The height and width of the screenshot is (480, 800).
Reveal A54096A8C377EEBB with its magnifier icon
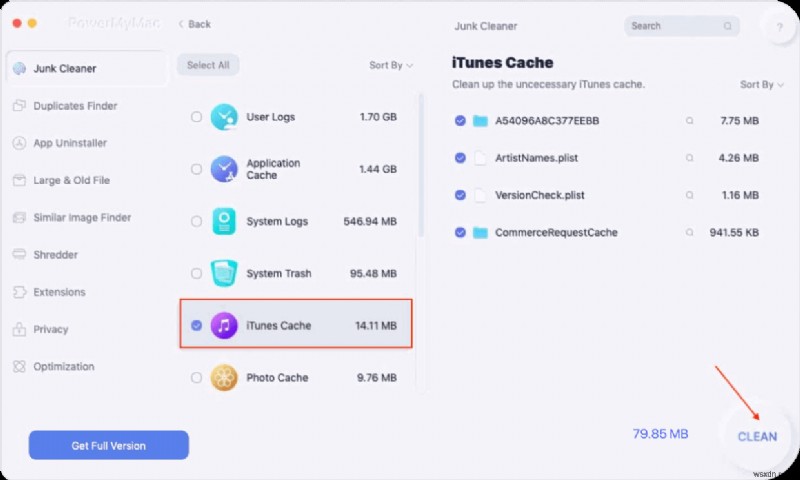point(690,121)
